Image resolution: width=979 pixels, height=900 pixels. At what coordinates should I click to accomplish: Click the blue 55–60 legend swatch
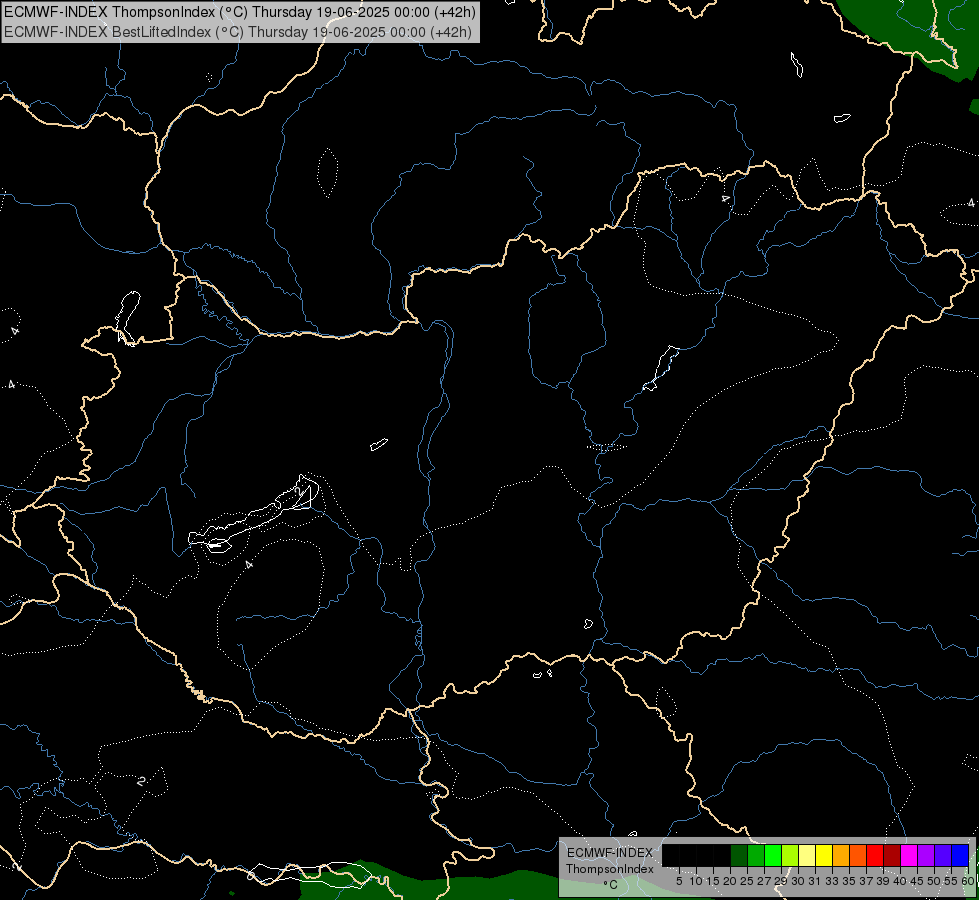tap(960, 856)
